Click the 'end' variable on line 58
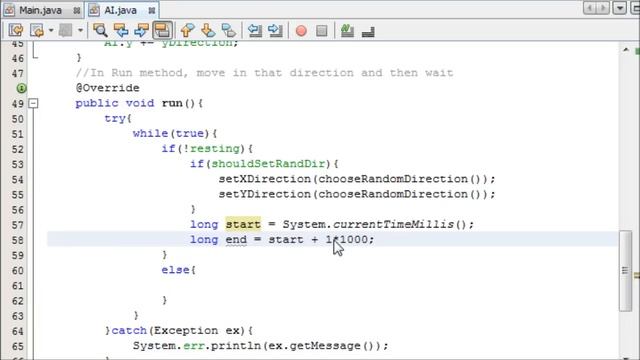 236,240
